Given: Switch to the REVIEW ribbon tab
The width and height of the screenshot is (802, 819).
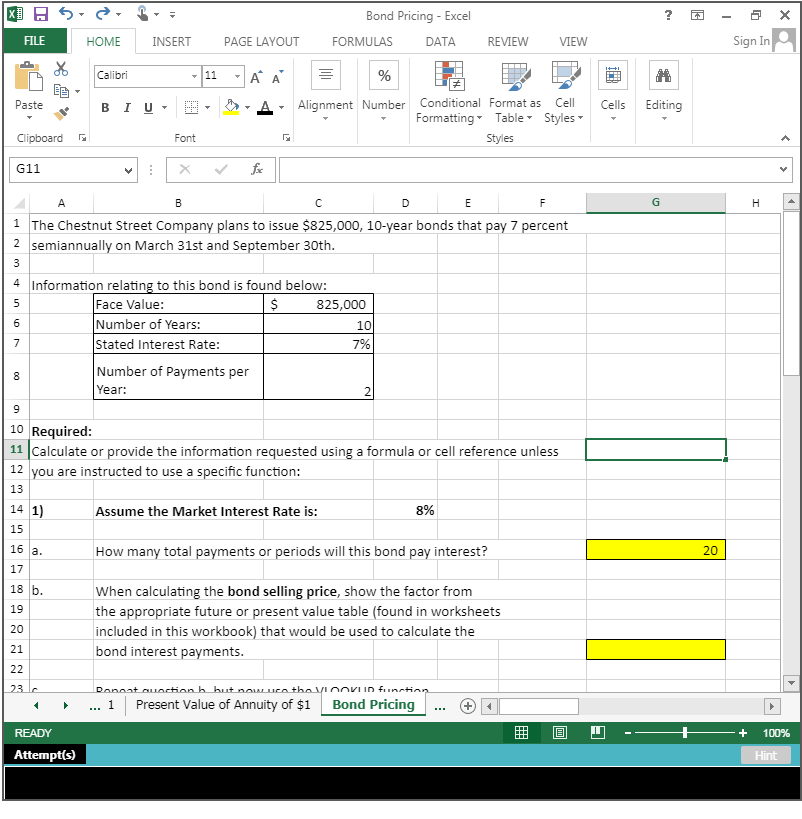Looking at the screenshot, I should tap(508, 42).
